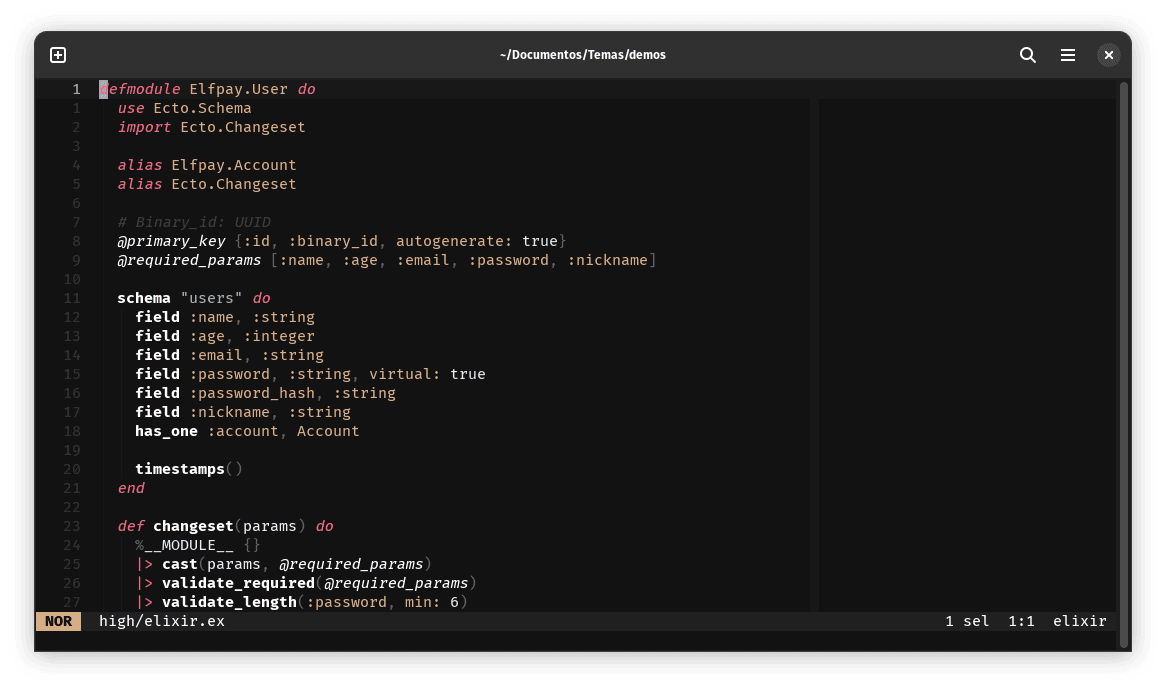
Task: Click line number 18 in the gutter
Action: click(x=72, y=431)
